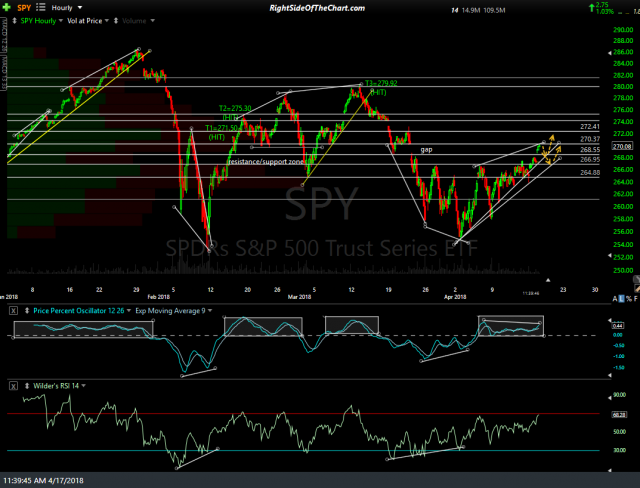The height and width of the screenshot is (488, 640).
Task: Click the move arrows for Price Percent Oscillator
Action: (x=27, y=311)
